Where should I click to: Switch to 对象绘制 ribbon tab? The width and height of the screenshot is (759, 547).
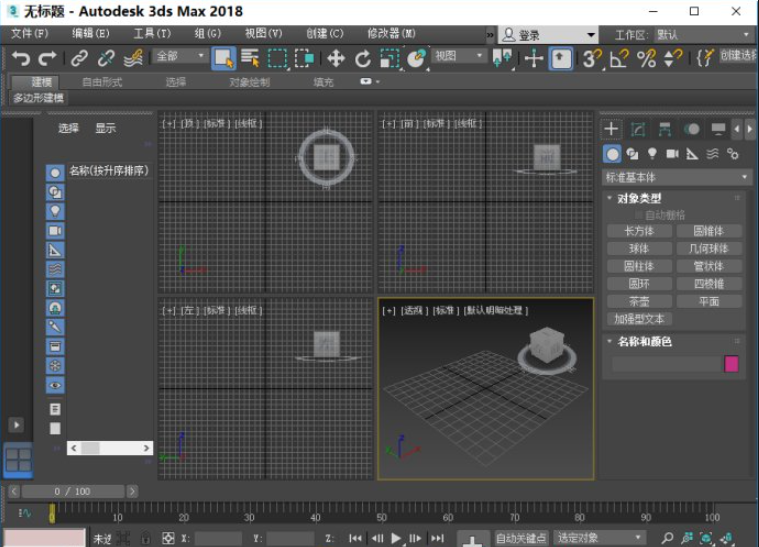coord(249,82)
